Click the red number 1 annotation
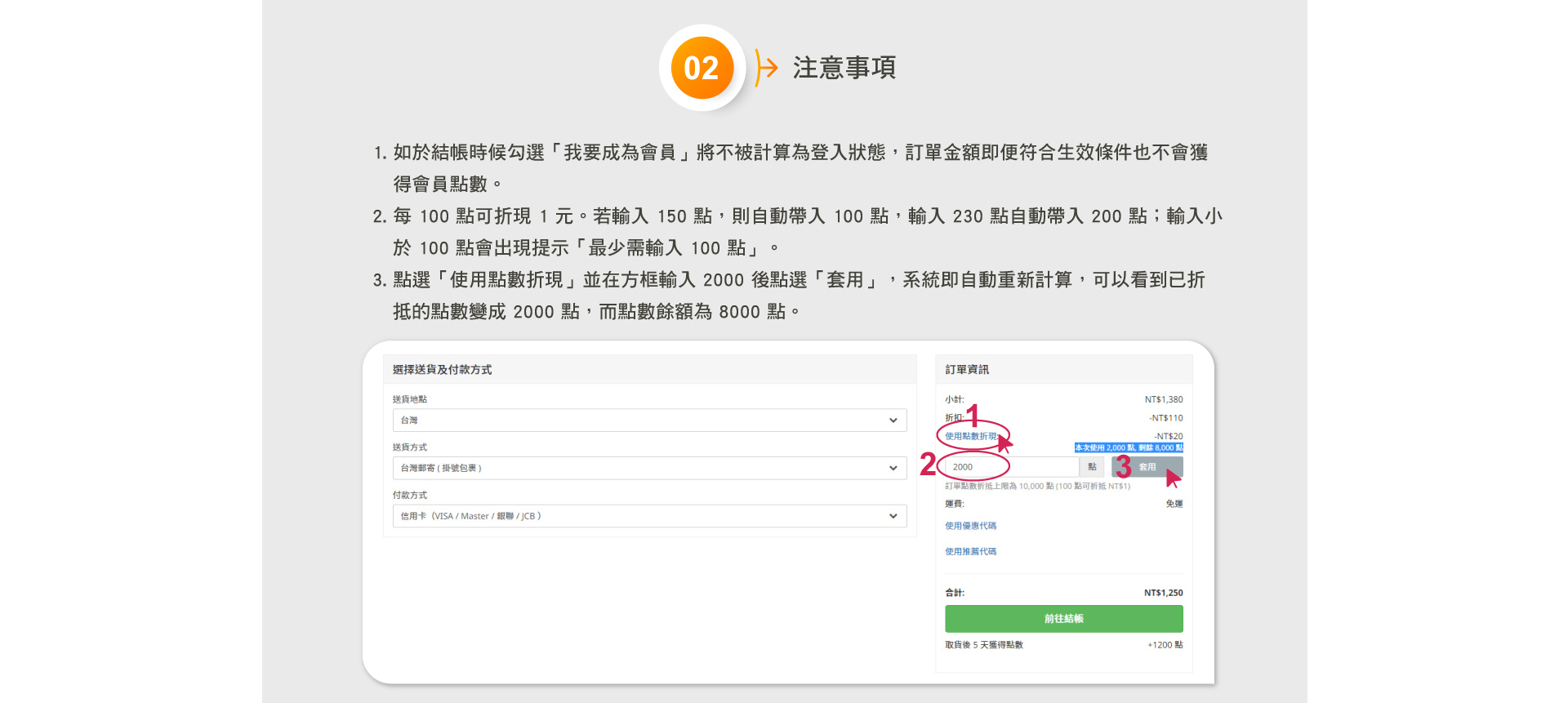 [973, 414]
